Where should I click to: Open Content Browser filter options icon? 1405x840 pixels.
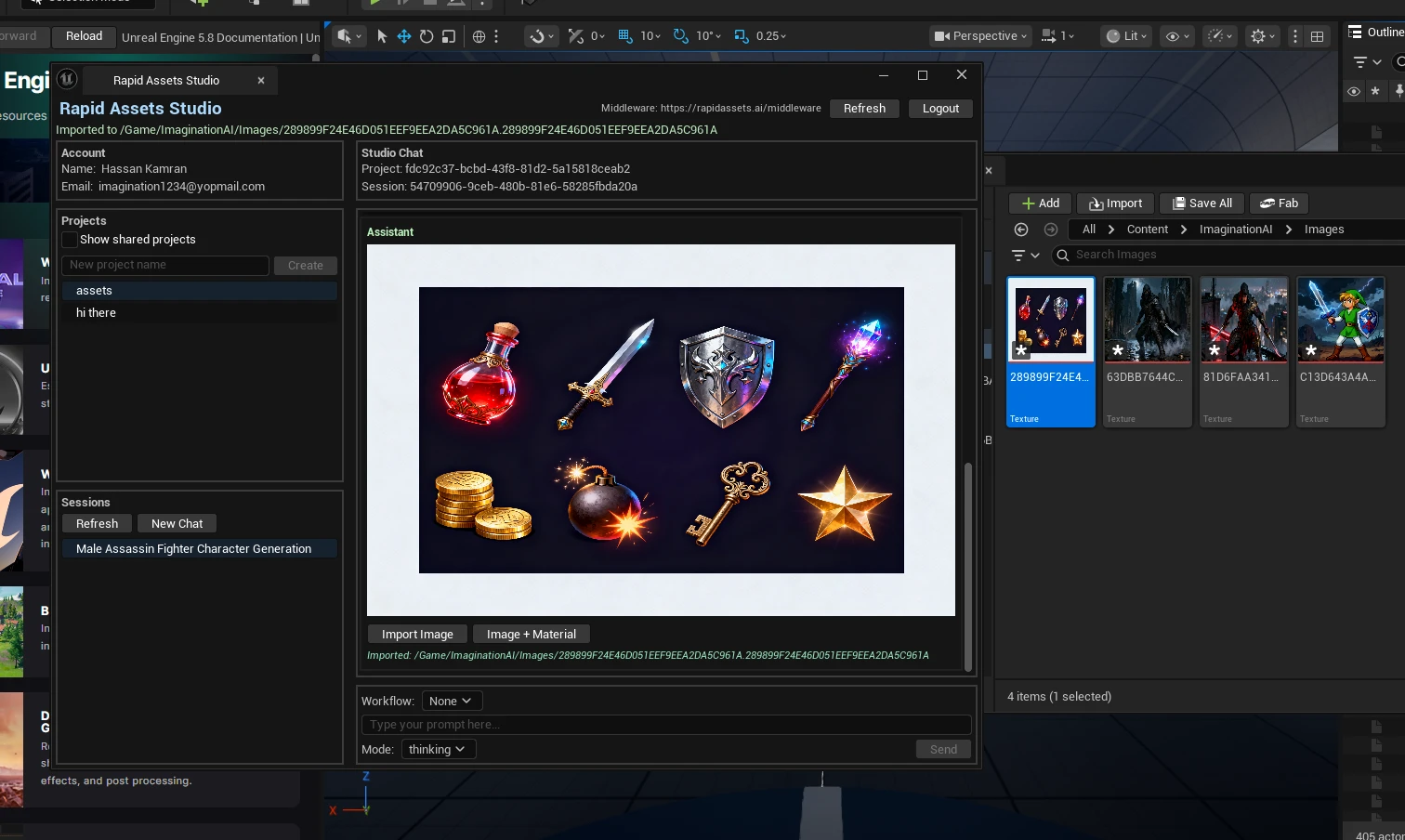click(x=1026, y=255)
